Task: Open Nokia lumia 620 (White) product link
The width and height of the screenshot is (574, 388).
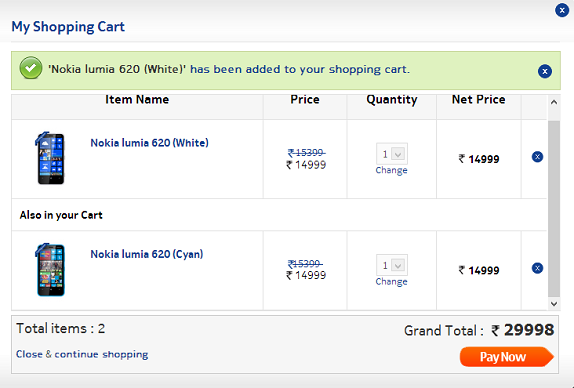Action: pyautogui.click(x=149, y=143)
